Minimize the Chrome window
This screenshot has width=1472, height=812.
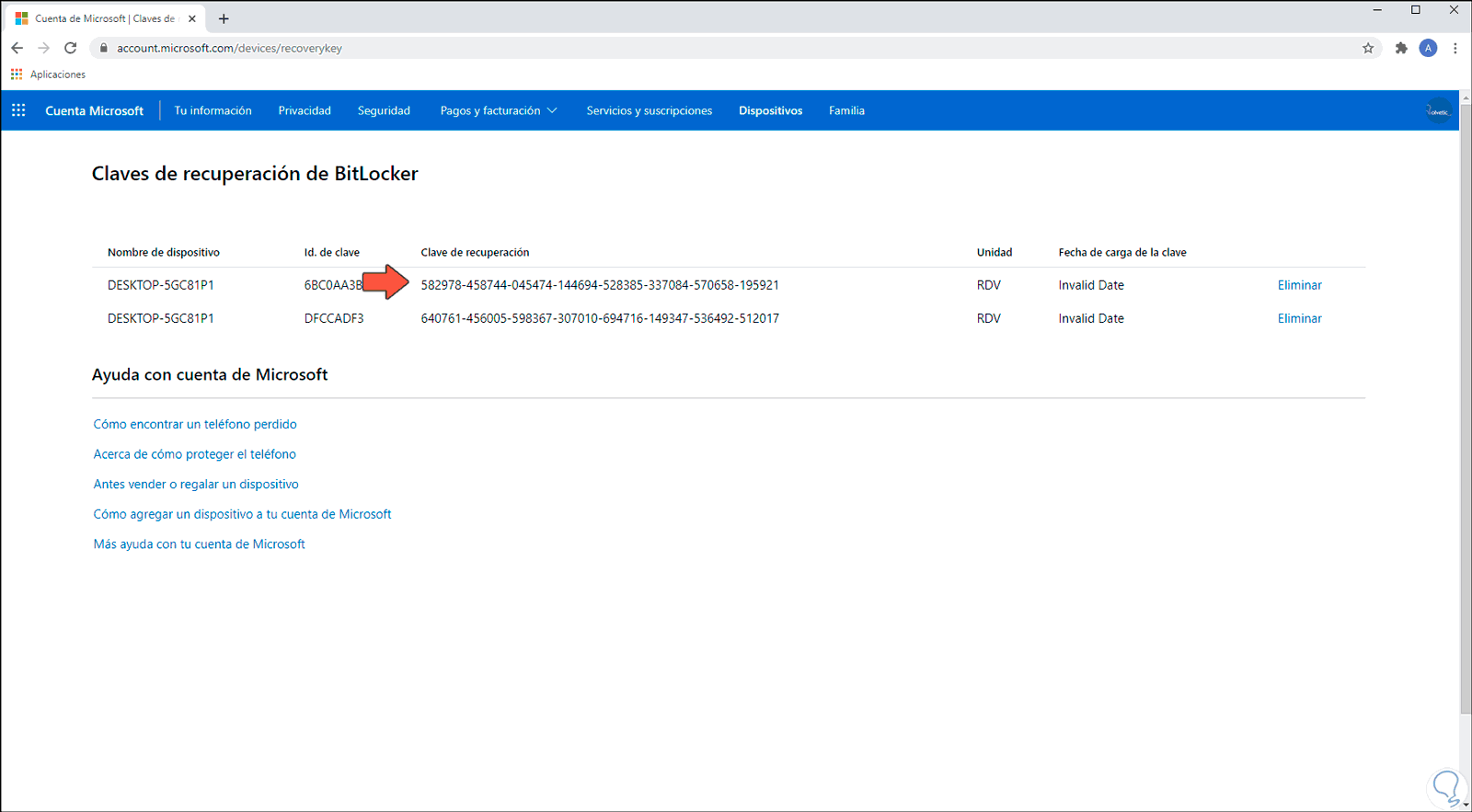[1377, 10]
